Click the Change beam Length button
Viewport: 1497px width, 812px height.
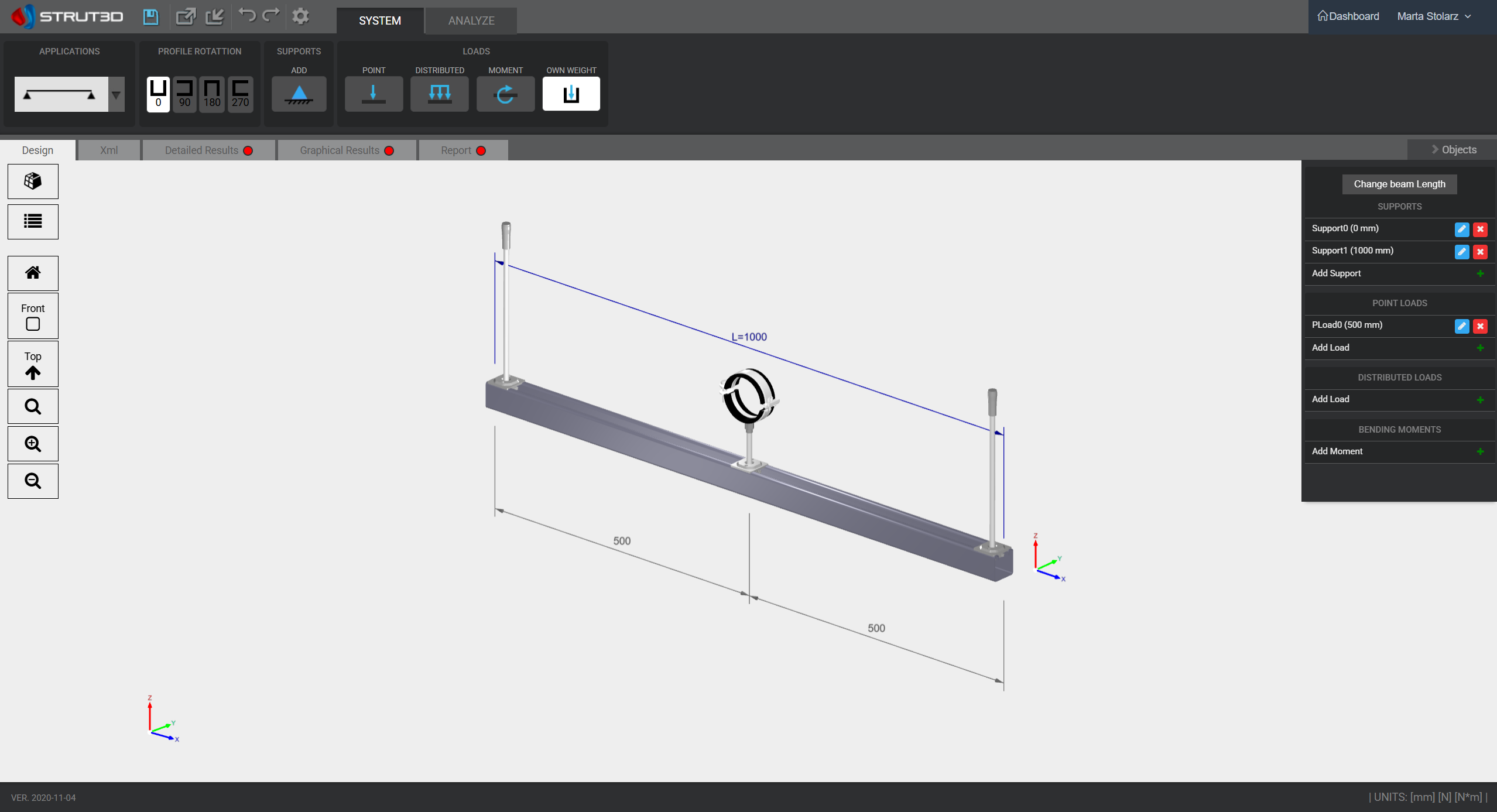1399,184
